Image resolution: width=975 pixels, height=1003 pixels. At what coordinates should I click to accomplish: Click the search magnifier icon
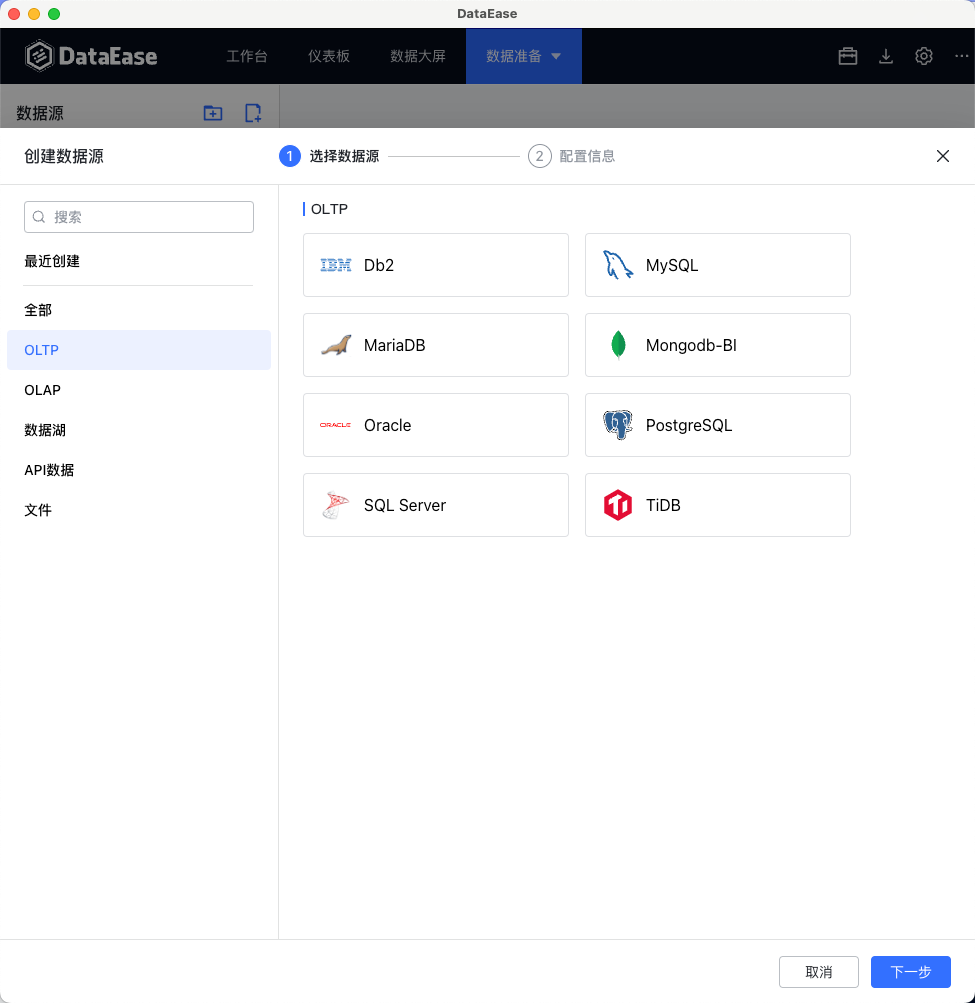(39, 217)
